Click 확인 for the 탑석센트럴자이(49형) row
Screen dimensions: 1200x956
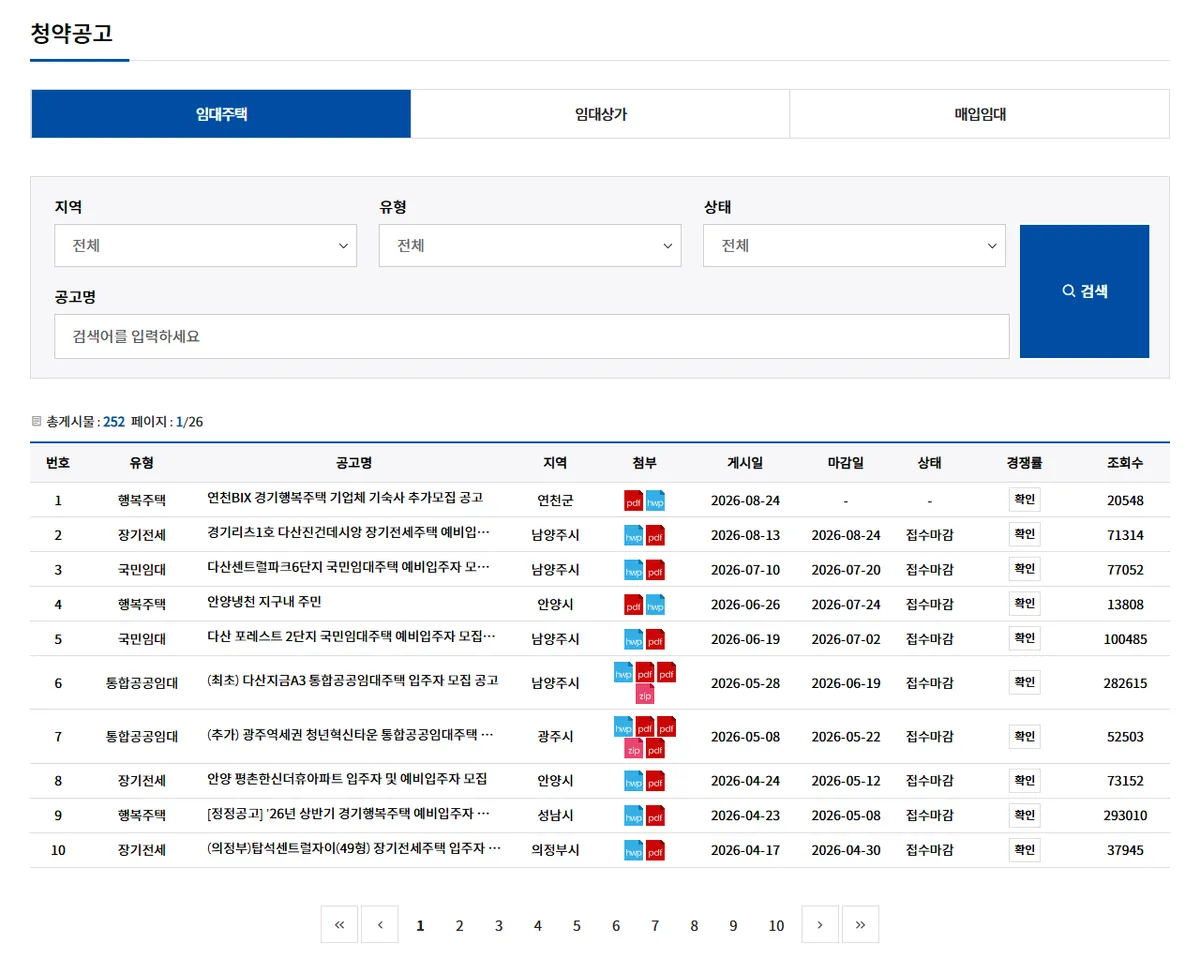1024,850
